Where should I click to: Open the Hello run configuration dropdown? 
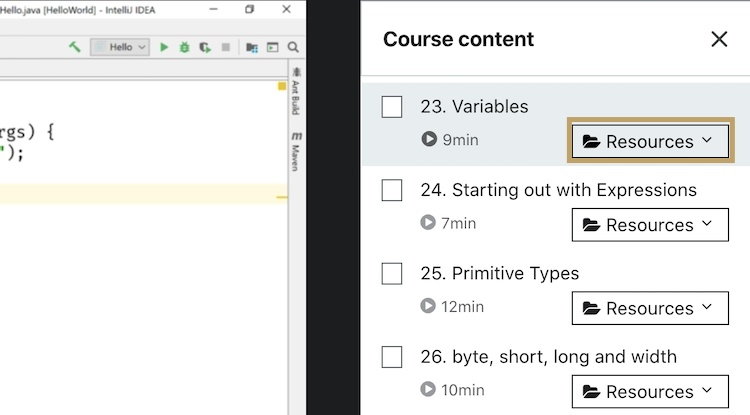click(x=120, y=47)
